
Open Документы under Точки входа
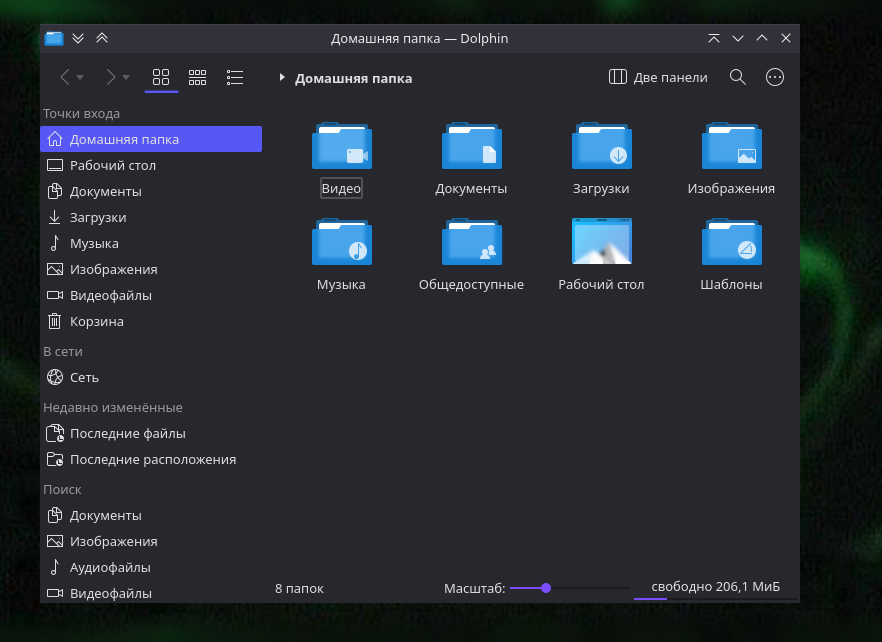click(x=151, y=191)
